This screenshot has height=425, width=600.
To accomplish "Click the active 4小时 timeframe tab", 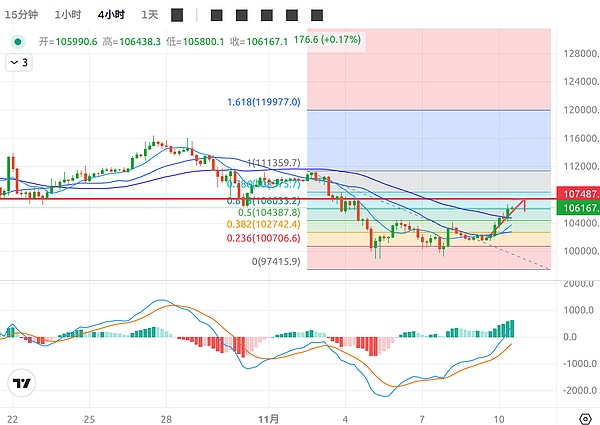I will 111,14.
